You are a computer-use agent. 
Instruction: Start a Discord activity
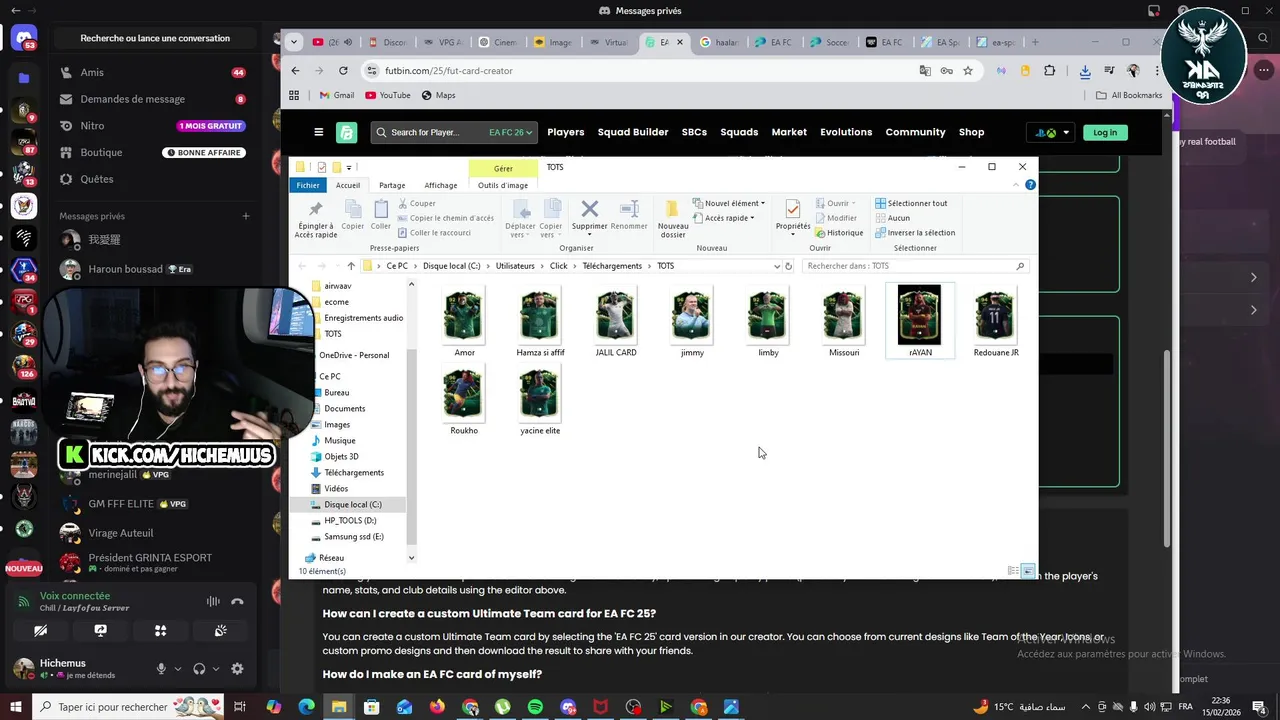coord(160,631)
